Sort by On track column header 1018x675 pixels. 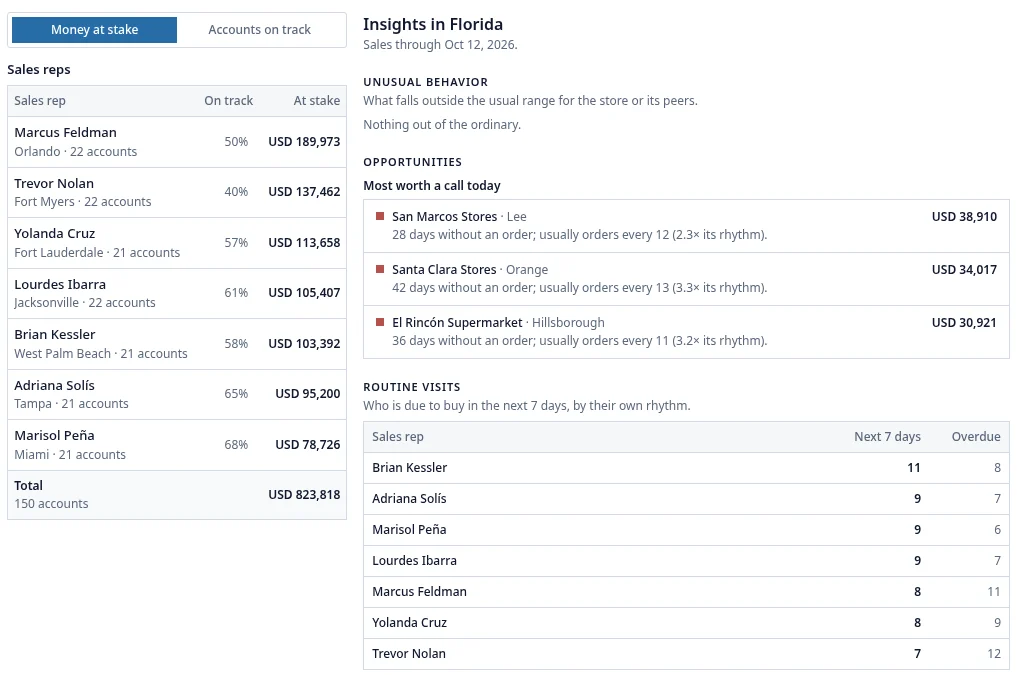[229, 101]
